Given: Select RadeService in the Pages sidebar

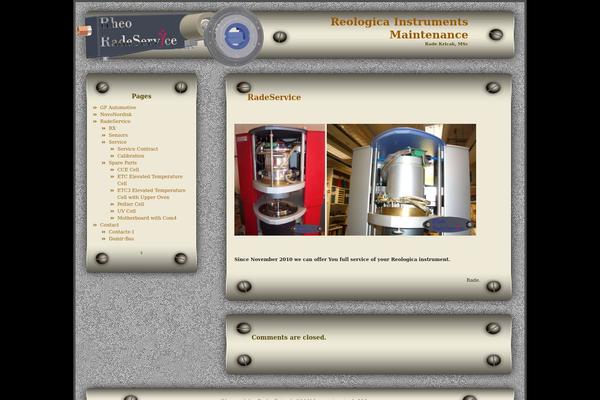Looking at the screenshot, I should pyautogui.click(x=115, y=121).
